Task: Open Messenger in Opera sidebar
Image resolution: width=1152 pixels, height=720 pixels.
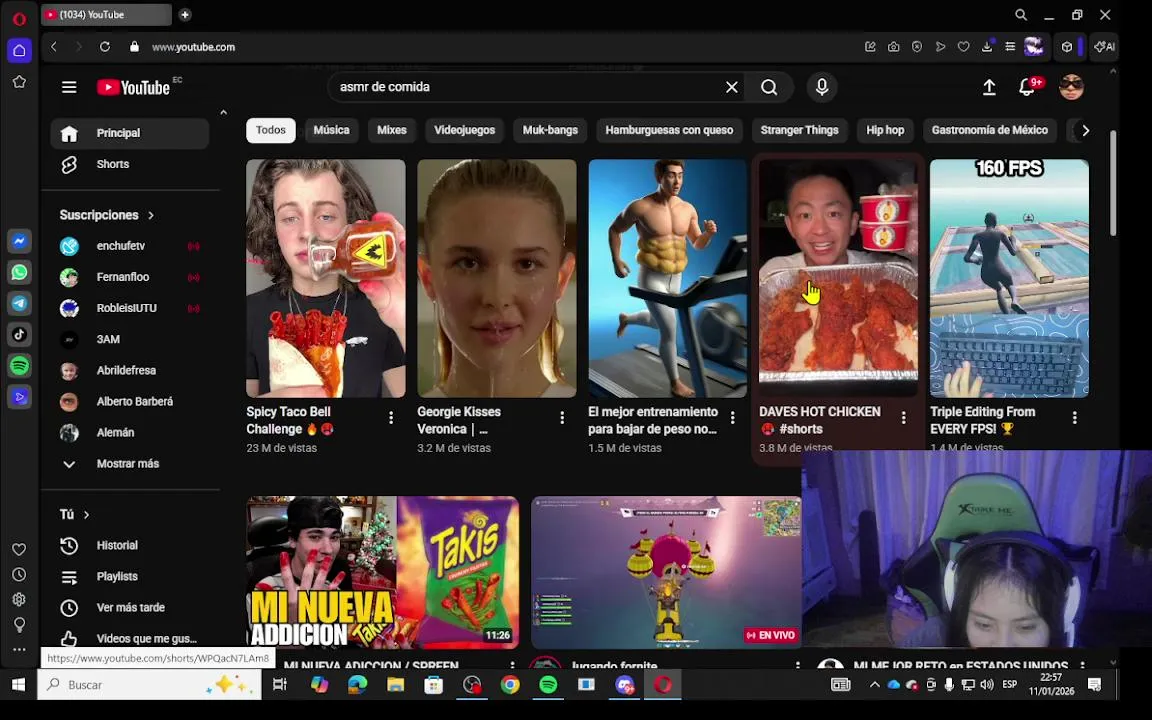Action: [x=20, y=241]
